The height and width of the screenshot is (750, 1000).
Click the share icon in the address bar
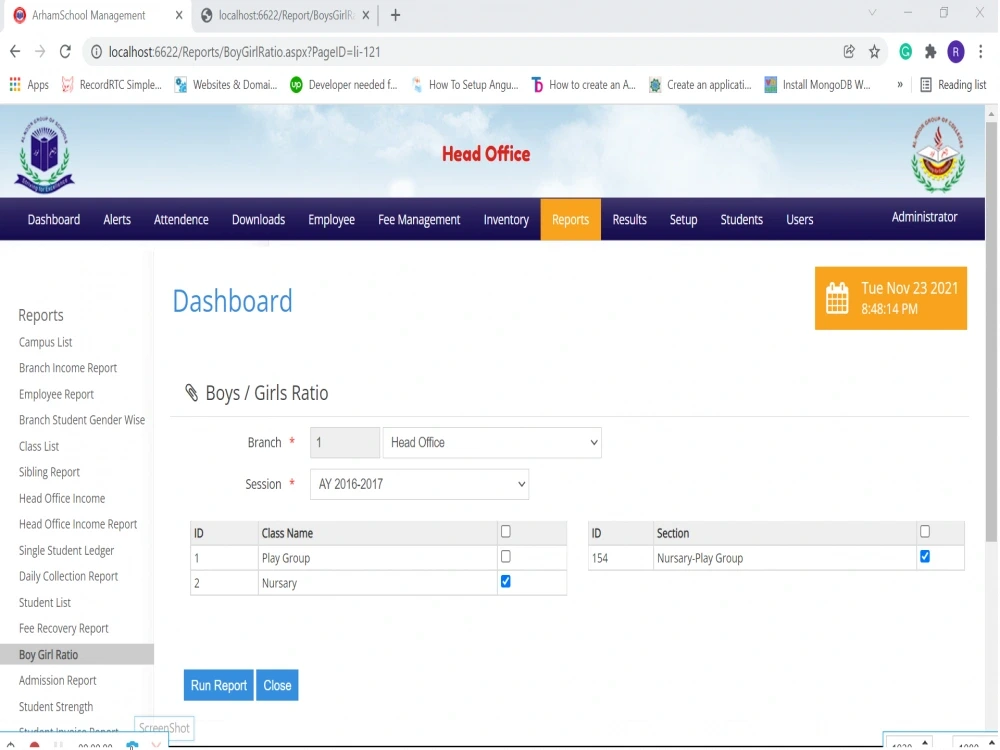[849, 51]
